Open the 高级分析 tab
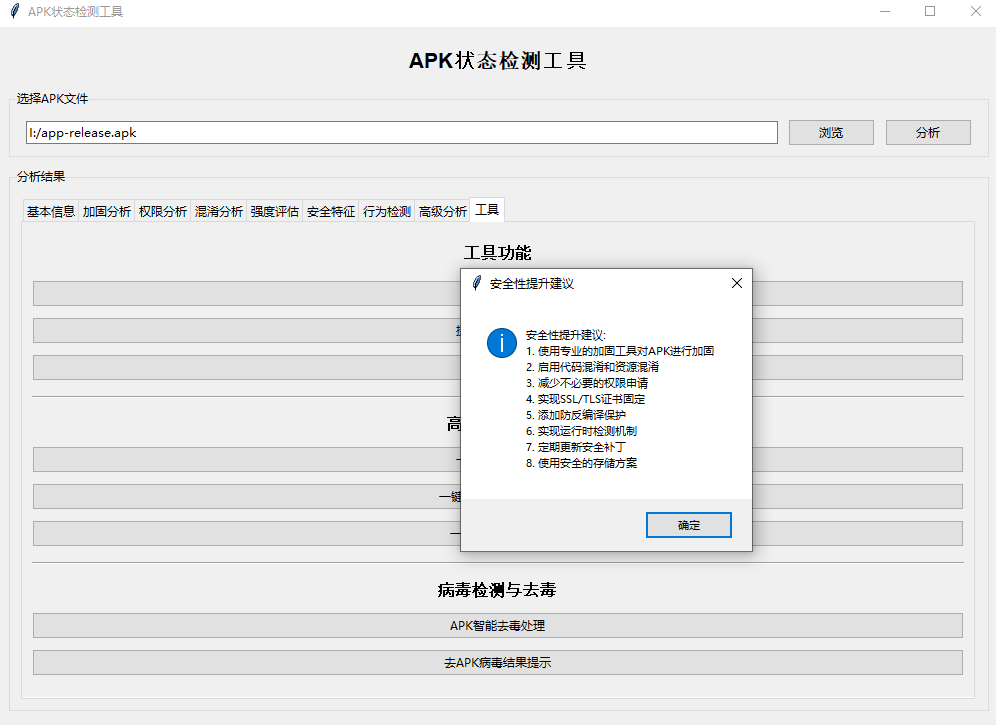Image resolution: width=996 pixels, height=725 pixels. pos(441,209)
